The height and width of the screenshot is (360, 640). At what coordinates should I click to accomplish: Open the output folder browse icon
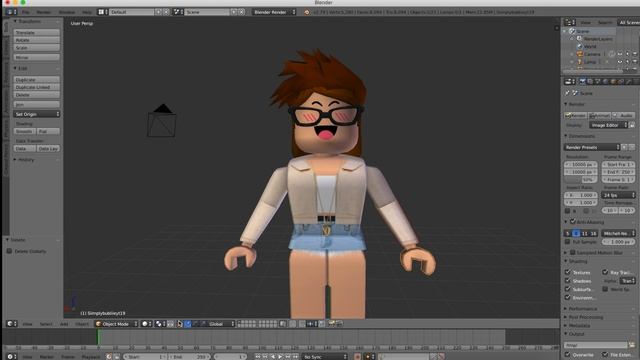point(632,345)
